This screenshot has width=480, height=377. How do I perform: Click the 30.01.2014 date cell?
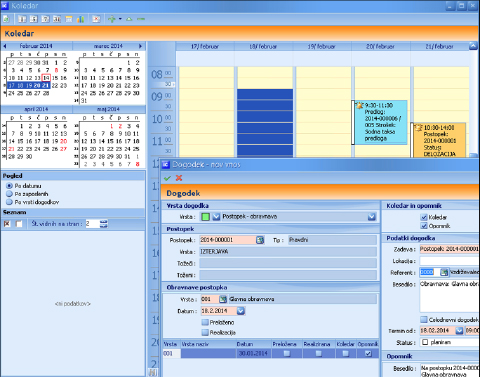coord(253,353)
